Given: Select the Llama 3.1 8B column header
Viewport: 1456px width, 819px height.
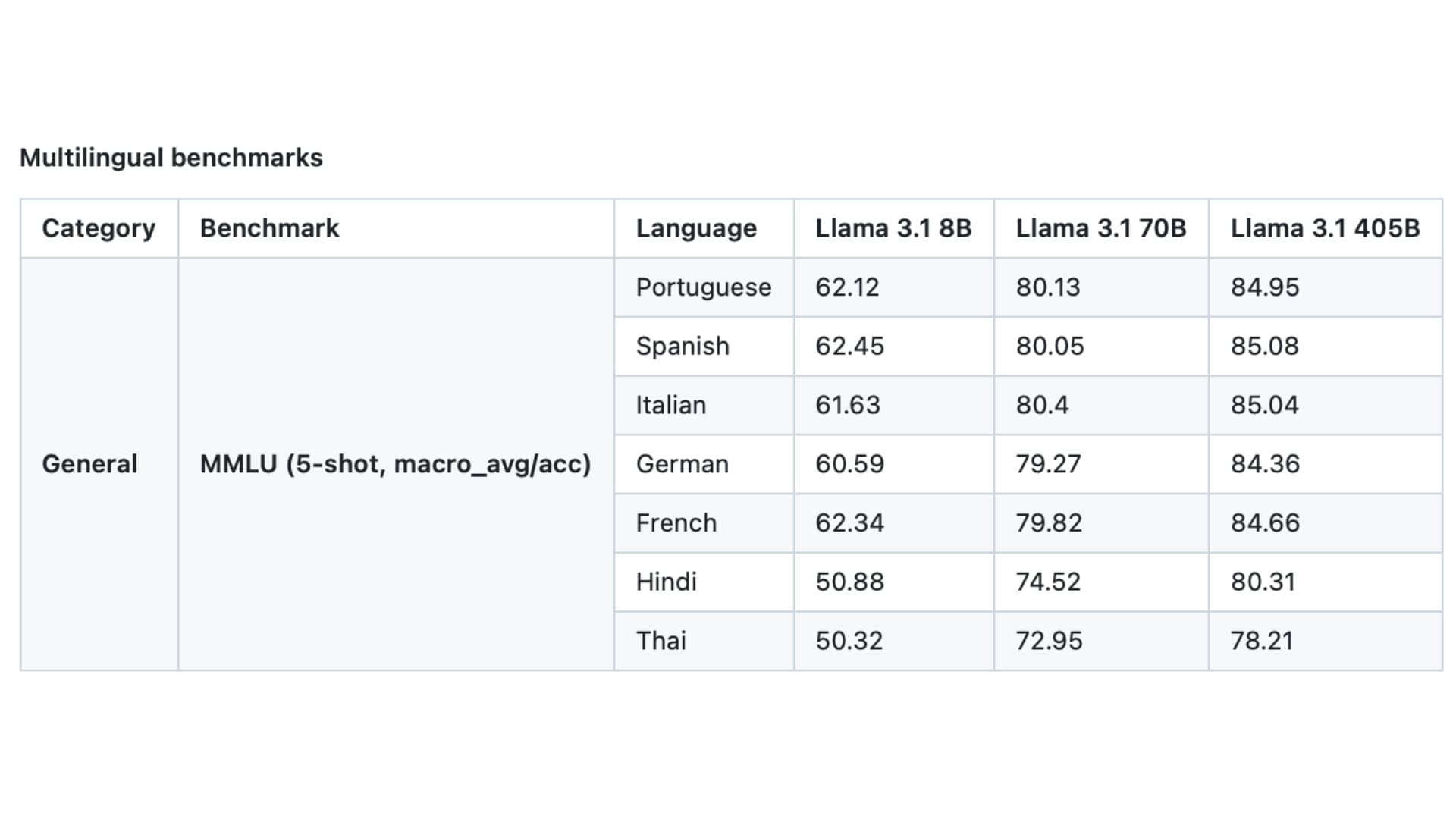Looking at the screenshot, I should pos(893,227).
